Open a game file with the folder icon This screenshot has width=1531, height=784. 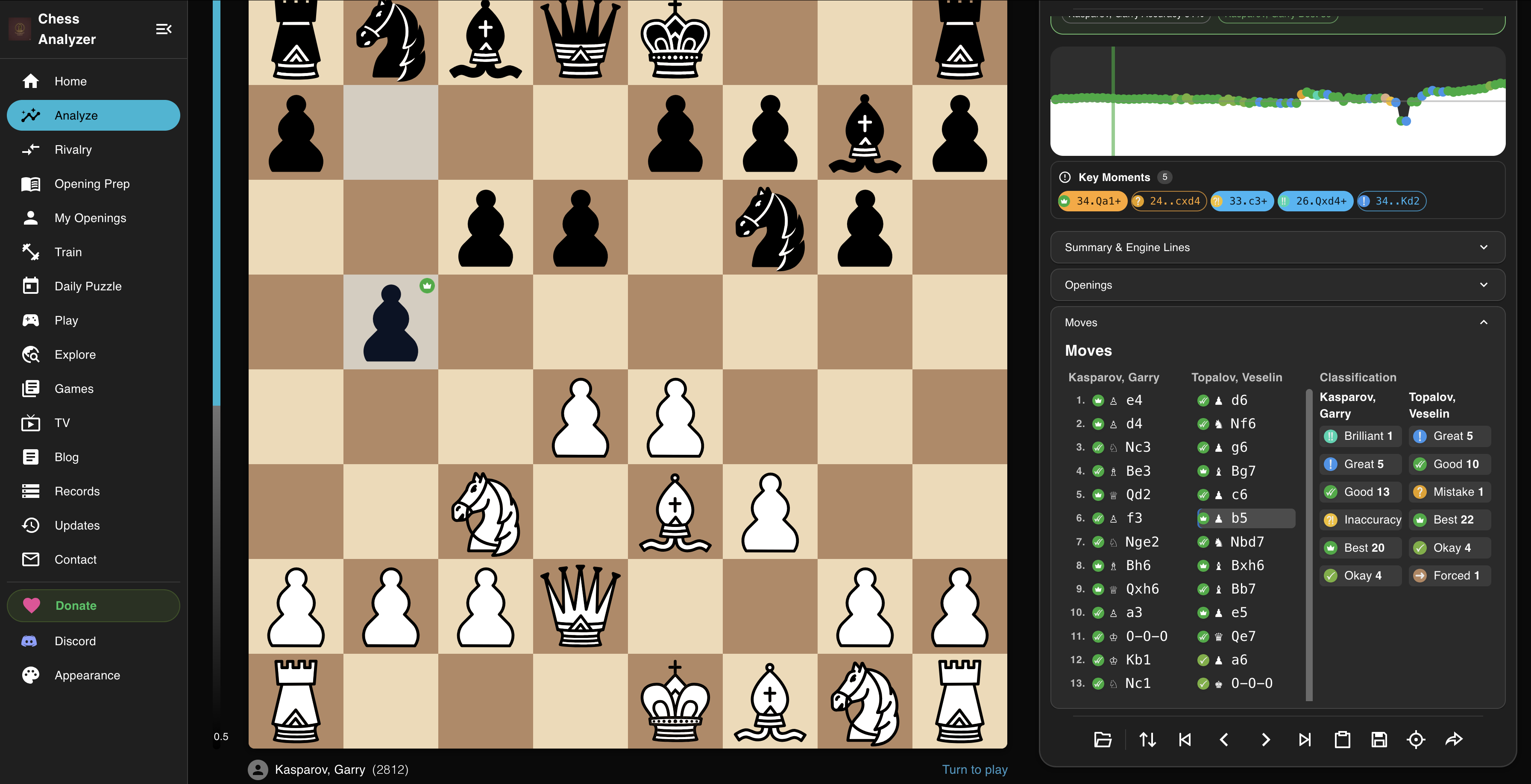[1103, 740]
